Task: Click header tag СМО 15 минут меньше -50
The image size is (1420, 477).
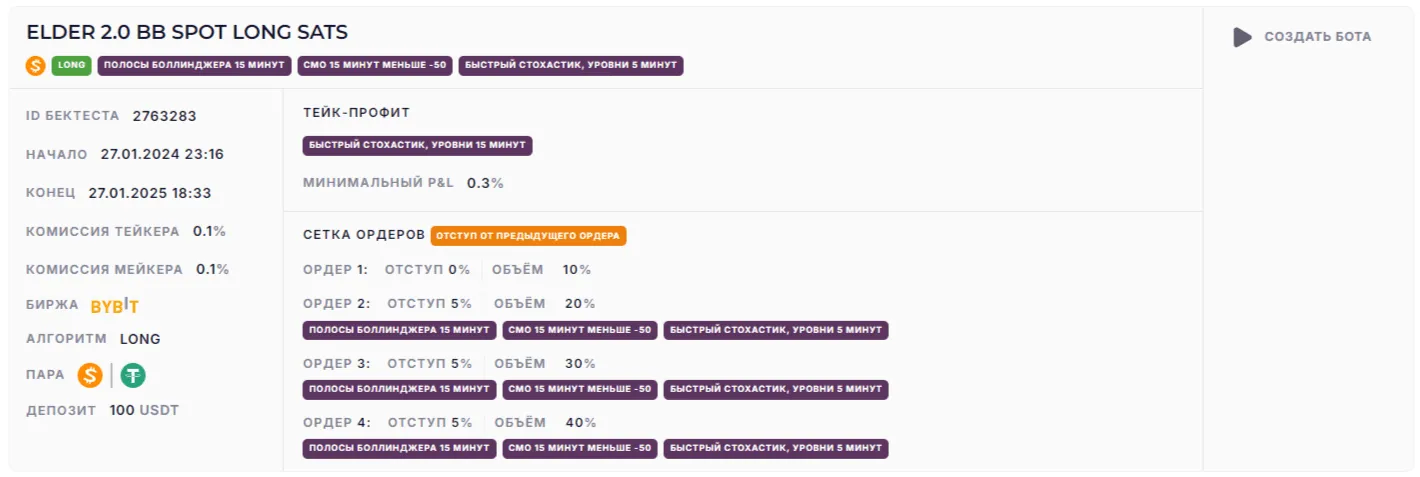Action: click(375, 66)
